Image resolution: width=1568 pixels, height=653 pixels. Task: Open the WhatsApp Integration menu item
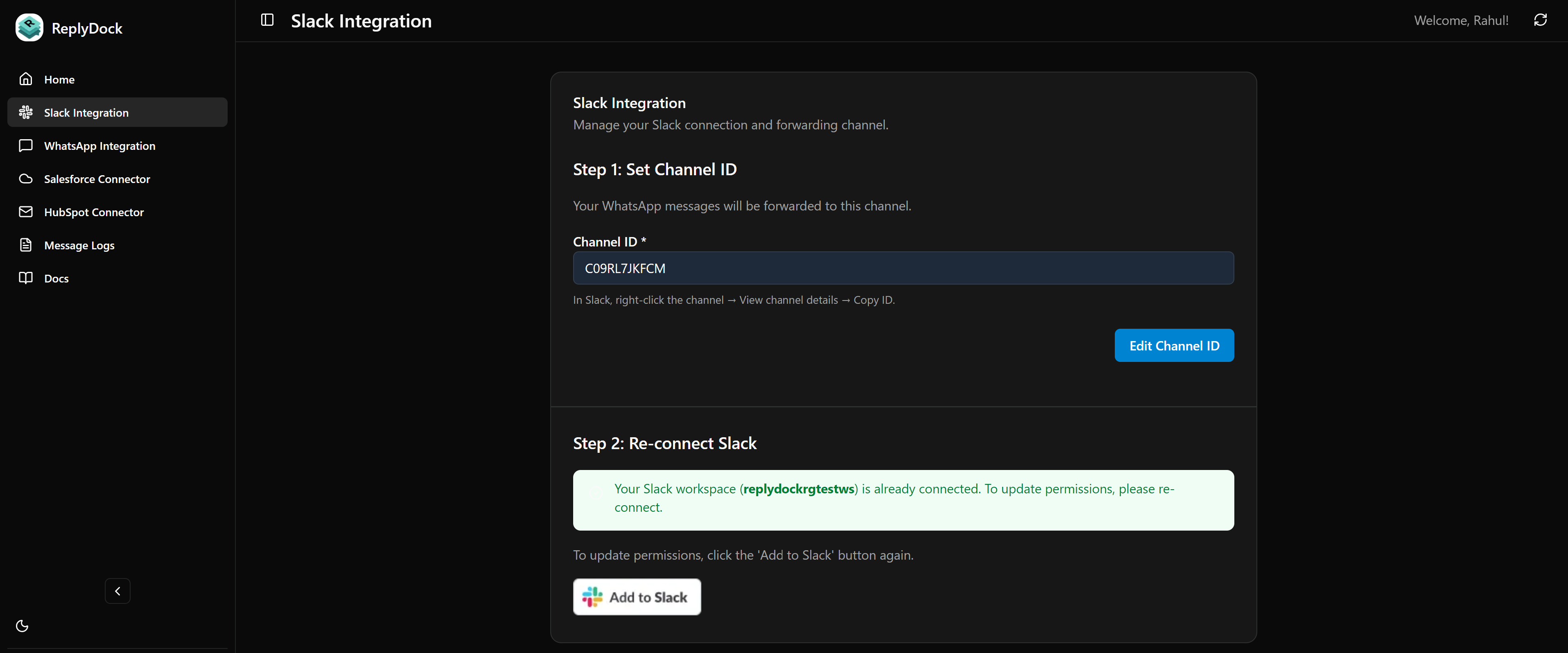(99, 146)
